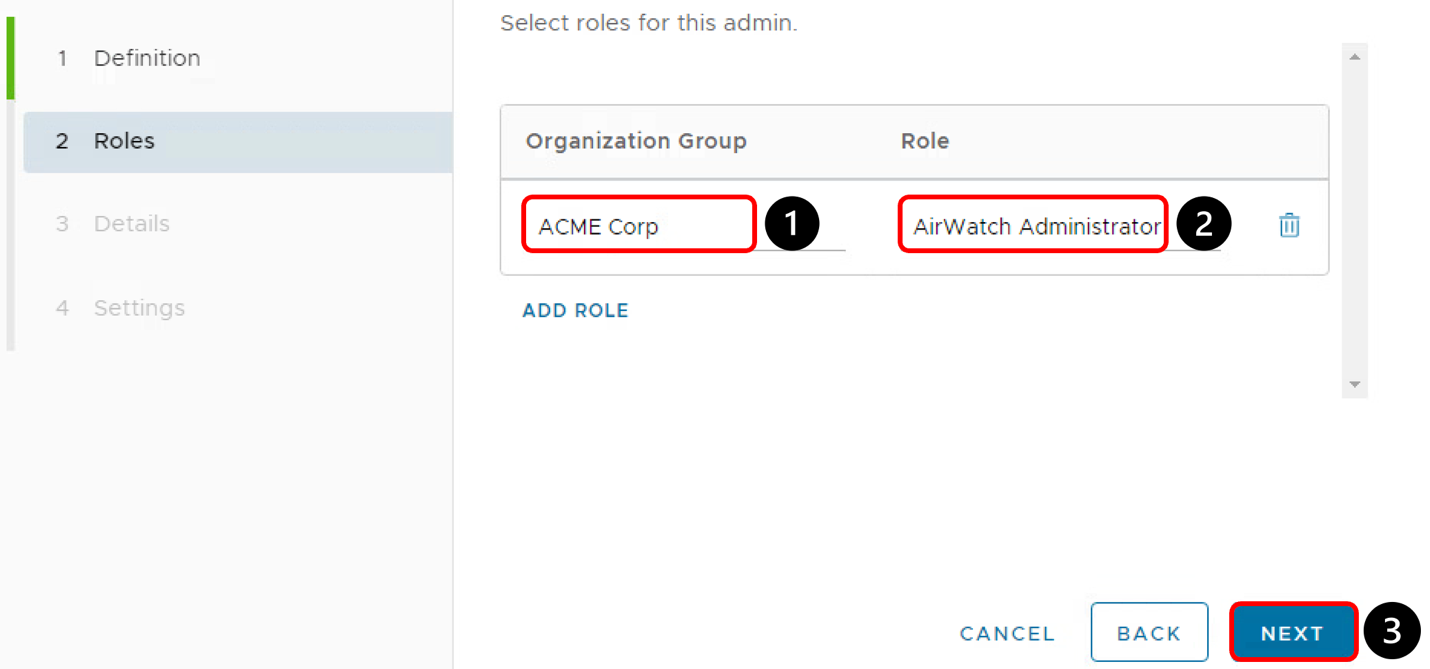Viewport: 1430px width, 669px height.
Task: Go to the Definition wizard step
Action: tap(146, 58)
